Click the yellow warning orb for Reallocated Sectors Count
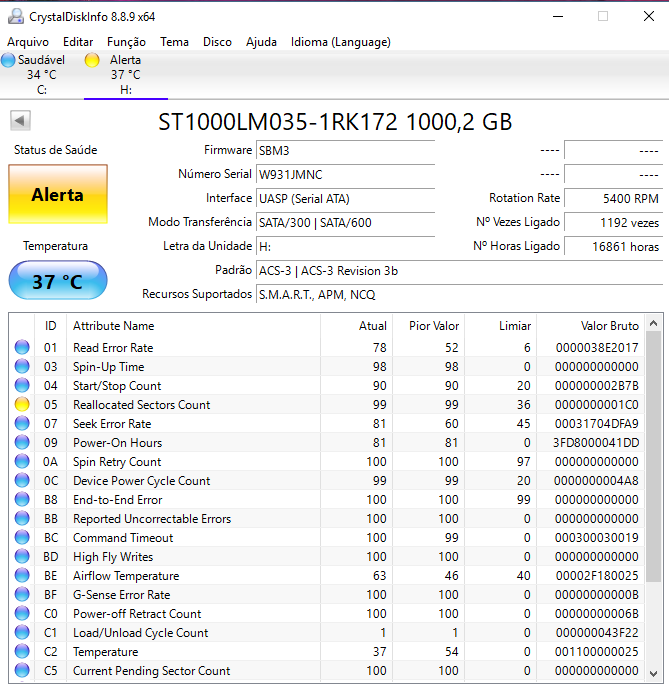The width and height of the screenshot is (669, 690). pyautogui.click(x=22, y=404)
